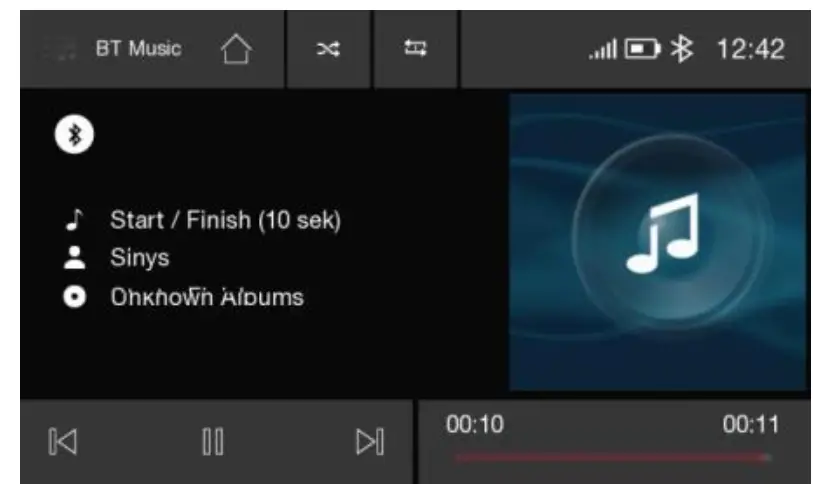Image resolution: width=813 pixels, height=494 pixels.
Task: Click the album art thumbnail
Action: (657, 242)
